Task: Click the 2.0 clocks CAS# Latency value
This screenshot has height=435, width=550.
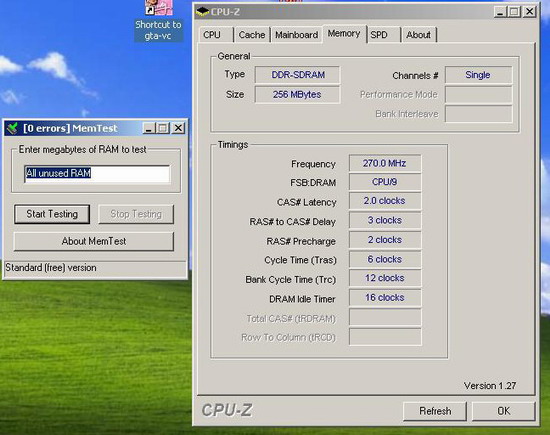Action: click(385, 201)
